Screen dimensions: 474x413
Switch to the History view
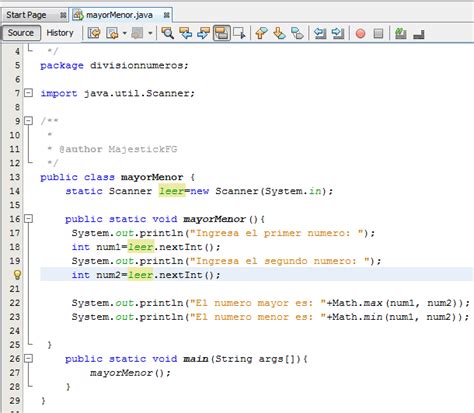pyautogui.click(x=60, y=33)
